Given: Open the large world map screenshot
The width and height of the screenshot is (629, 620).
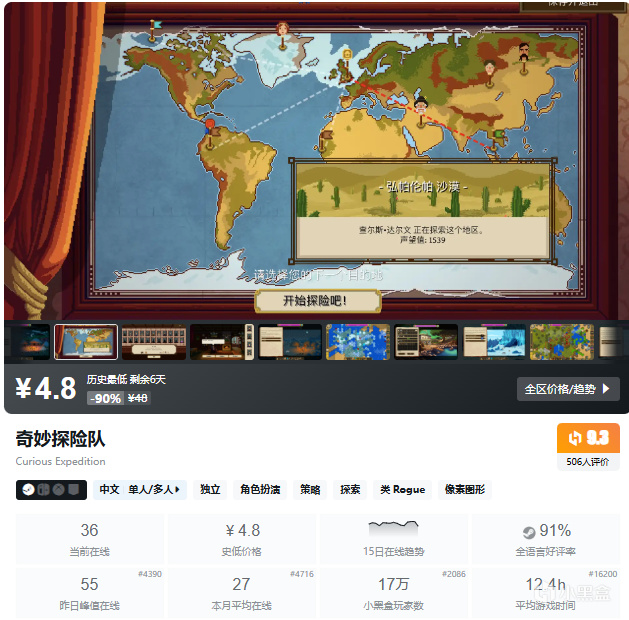Looking at the screenshot, I should click(315, 160).
